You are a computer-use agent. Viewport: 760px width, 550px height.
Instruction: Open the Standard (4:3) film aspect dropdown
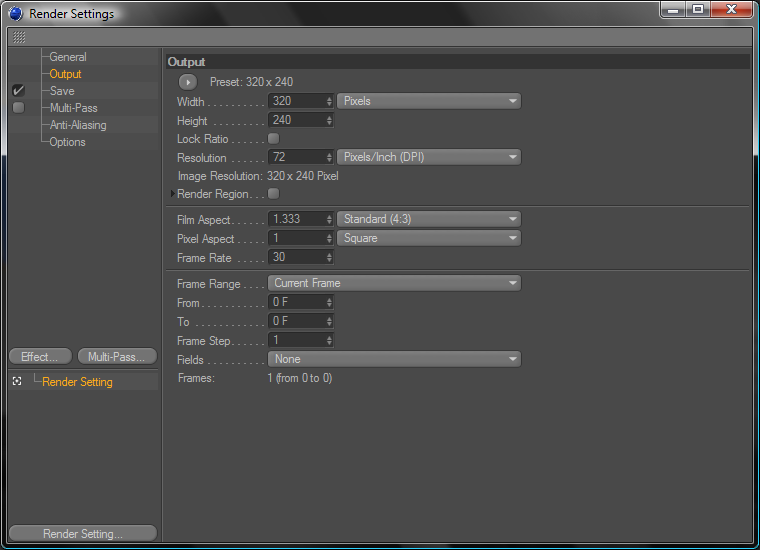pyautogui.click(x=429, y=219)
